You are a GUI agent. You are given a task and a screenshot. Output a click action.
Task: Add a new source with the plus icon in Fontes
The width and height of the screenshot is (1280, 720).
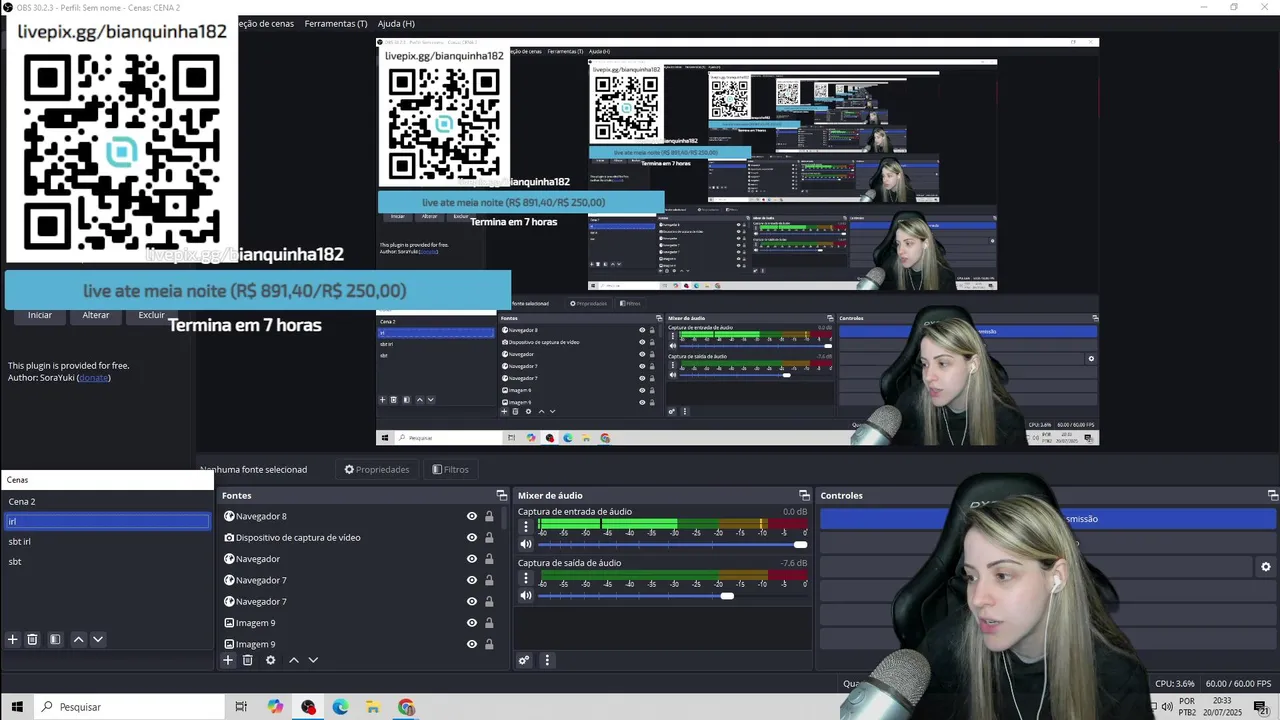click(x=228, y=660)
